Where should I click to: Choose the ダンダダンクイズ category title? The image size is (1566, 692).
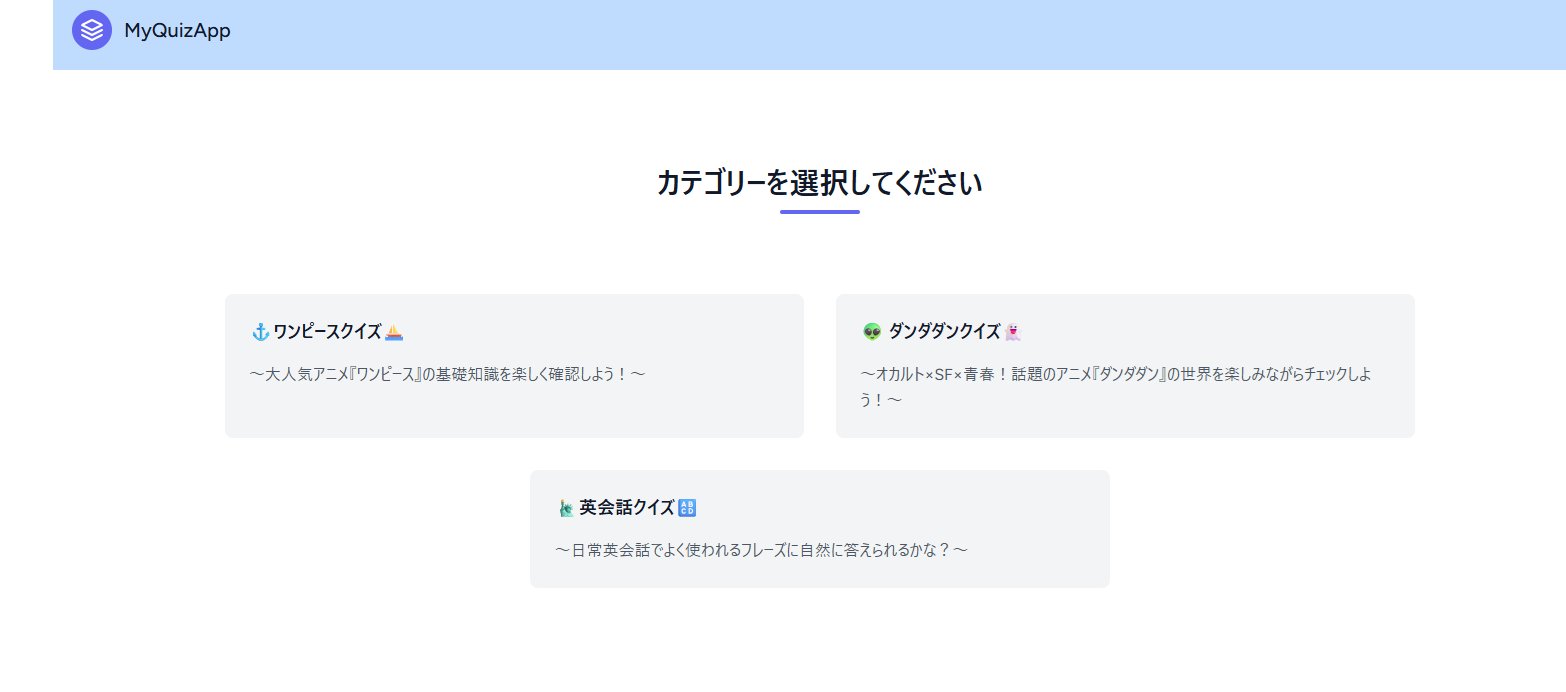[x=944, y=332]
